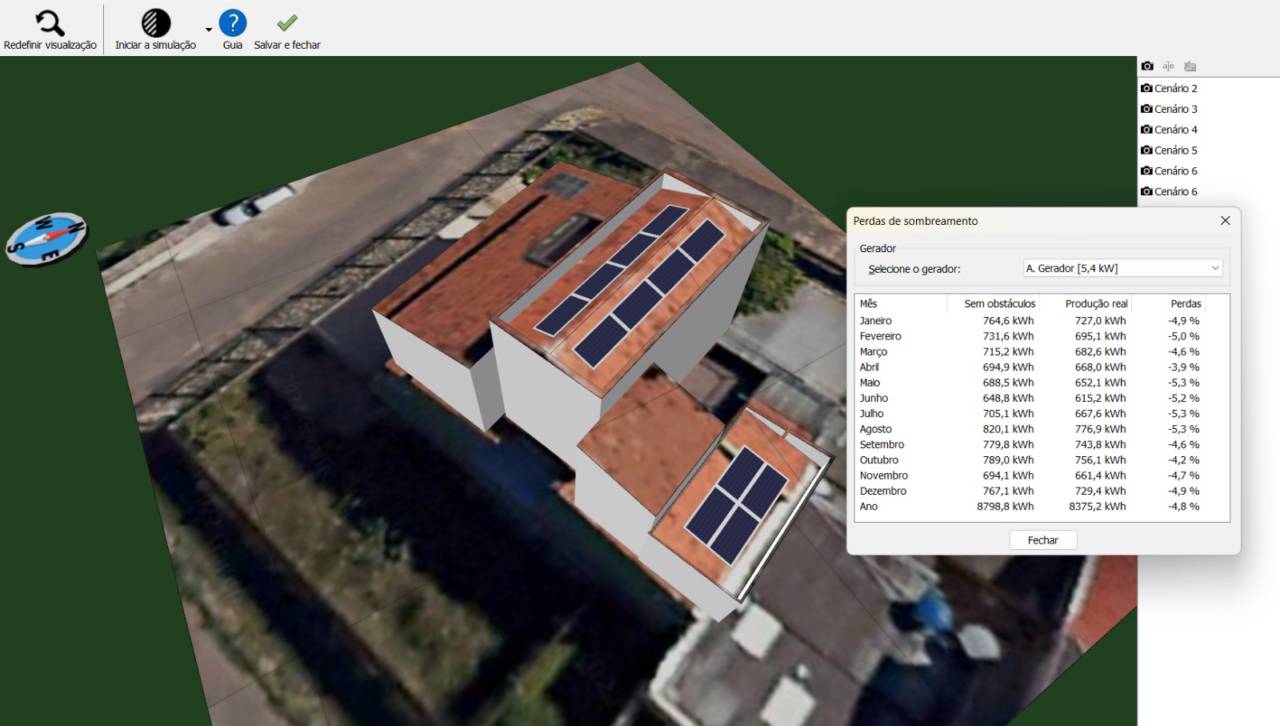Click the rename icon in the scenario toolbar
The image size is (1280, 726).
tap(1168, 66)
